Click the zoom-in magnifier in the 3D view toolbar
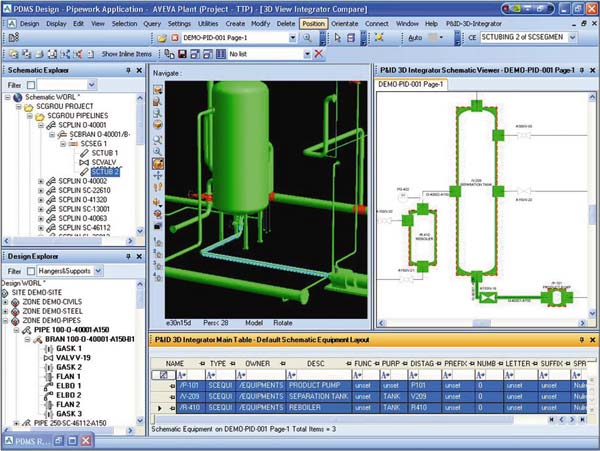600x451 pixels. (158, 151)
